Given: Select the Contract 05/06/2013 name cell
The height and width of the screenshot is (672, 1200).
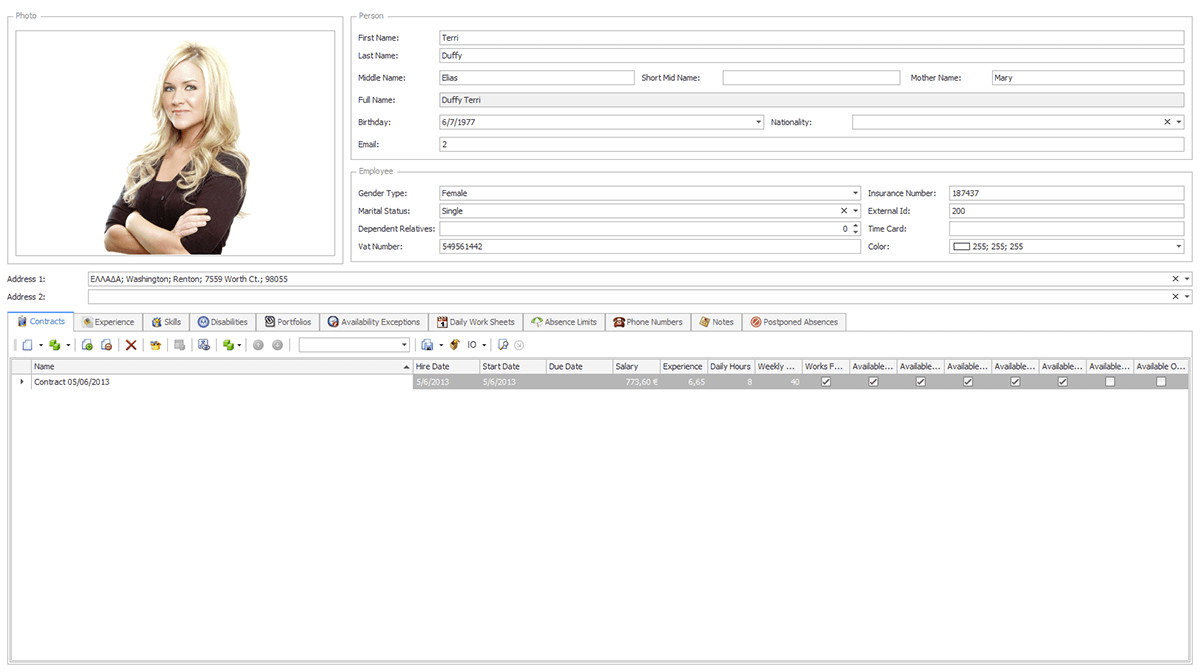Looking at the screenshot, I should click(221, 382).
